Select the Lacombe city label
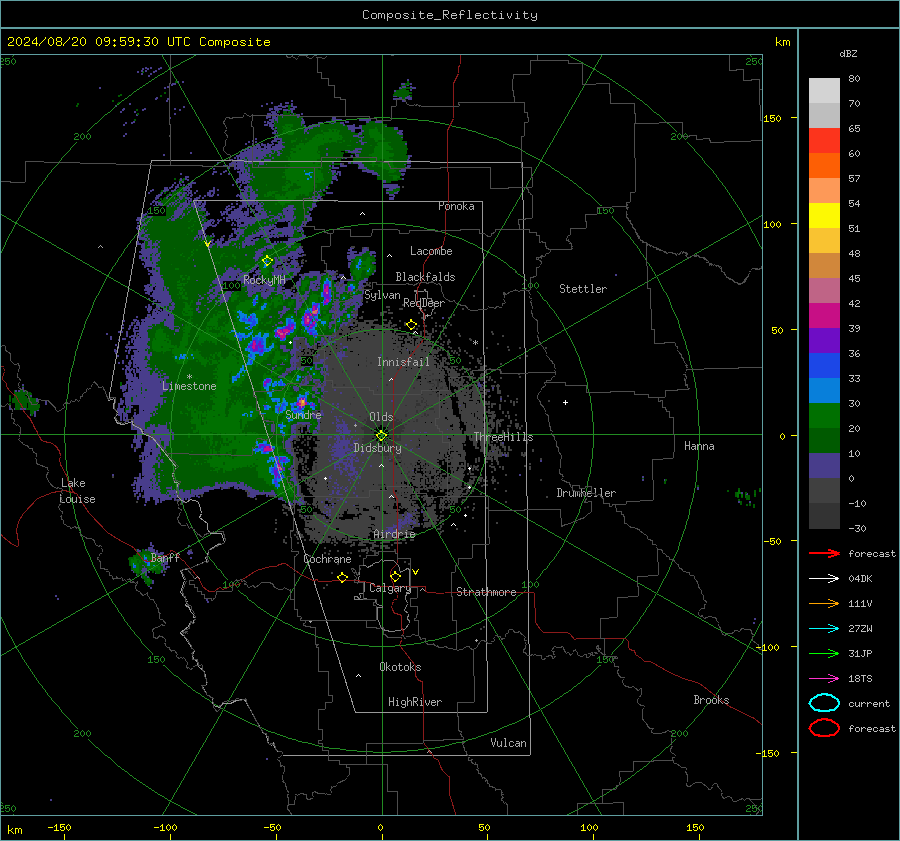 click(x=431, y=251)
